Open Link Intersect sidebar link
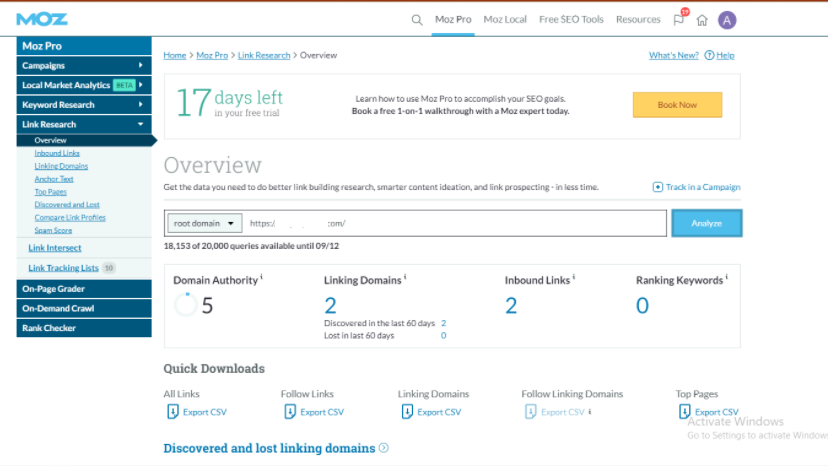 pos(55,248)
